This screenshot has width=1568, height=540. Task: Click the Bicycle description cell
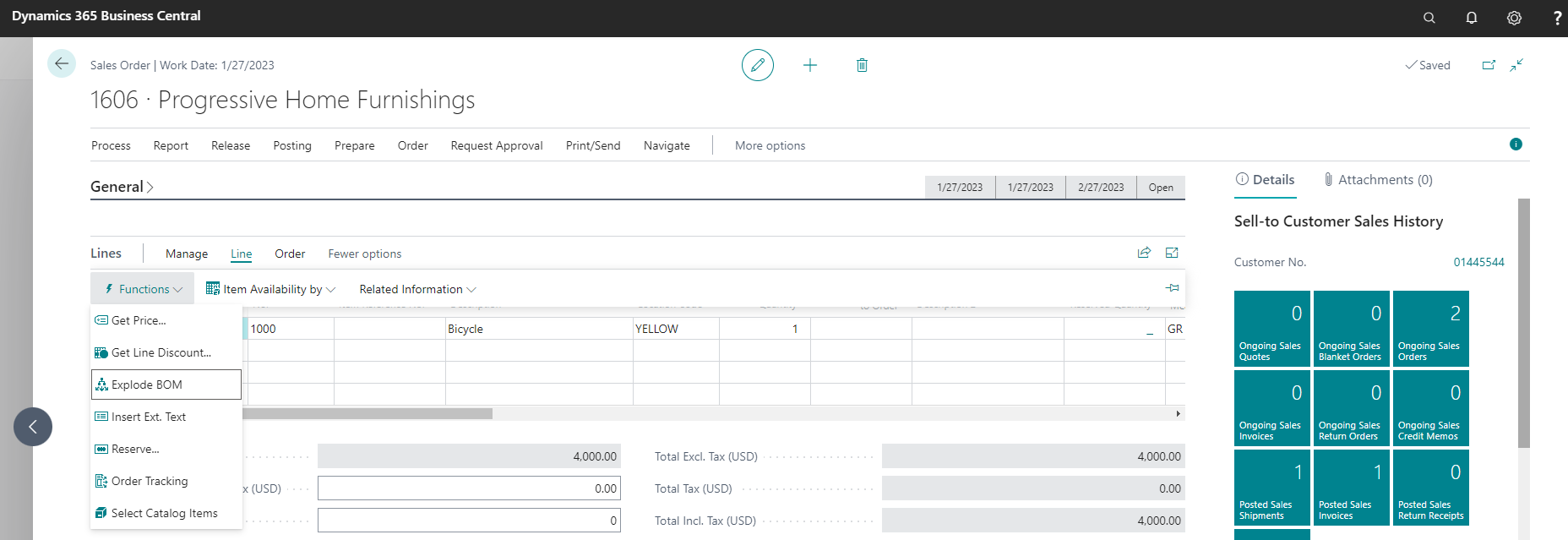(539, 329)
